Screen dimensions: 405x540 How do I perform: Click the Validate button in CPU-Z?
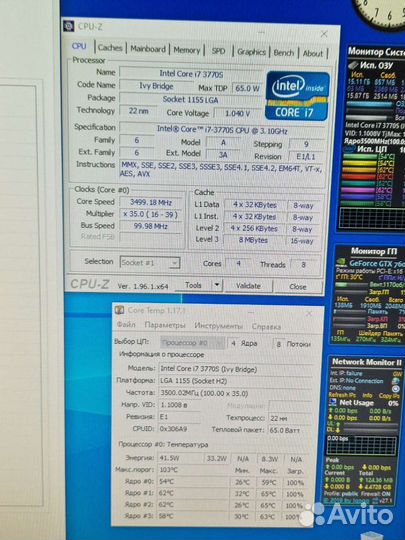click(x=248, y=286)
